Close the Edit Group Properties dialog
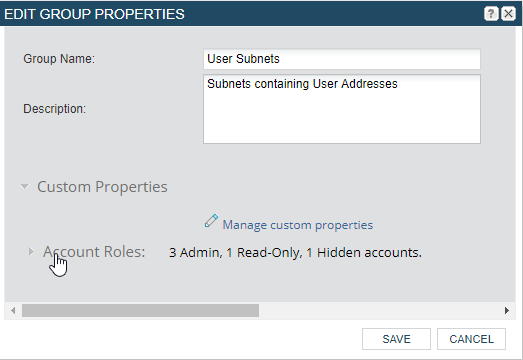 click(508, 14)
